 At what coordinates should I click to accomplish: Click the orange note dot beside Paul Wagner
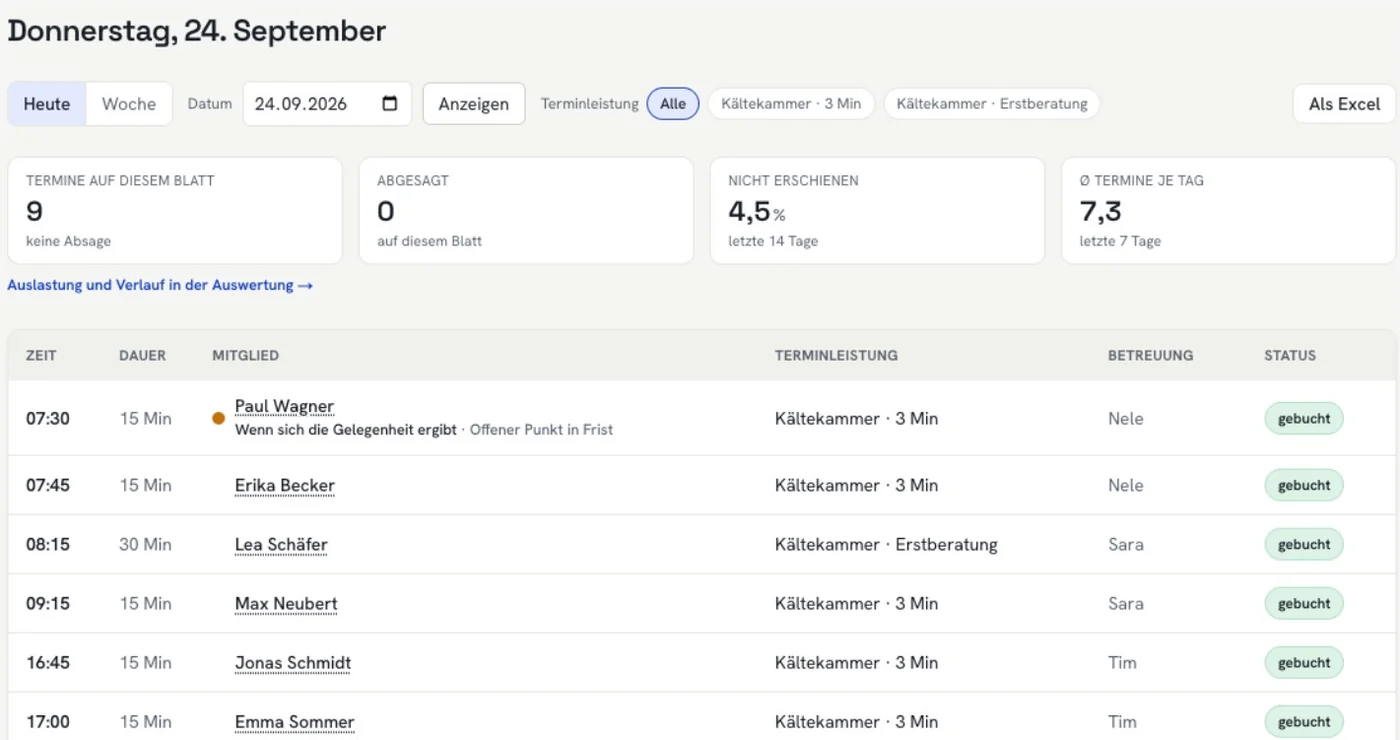pyautogui.click(x=218, y=418)
